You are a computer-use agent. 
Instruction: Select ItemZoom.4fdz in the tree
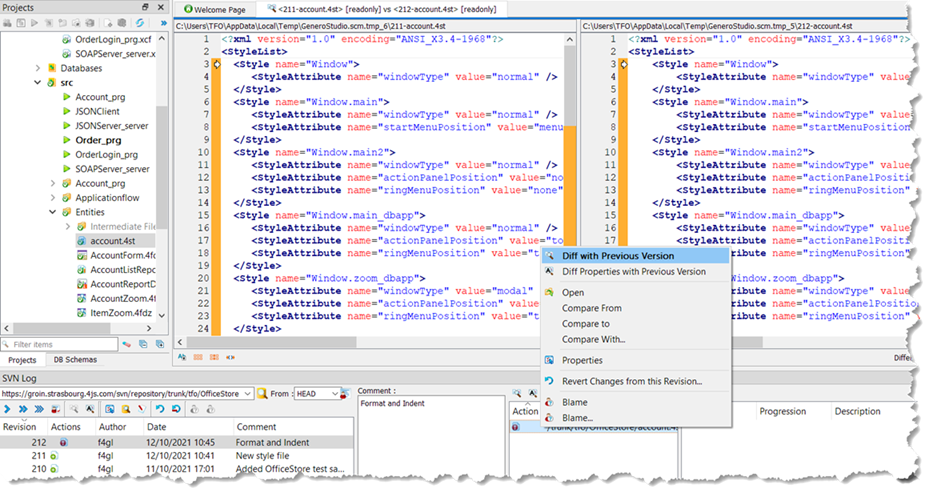[121, 313]
